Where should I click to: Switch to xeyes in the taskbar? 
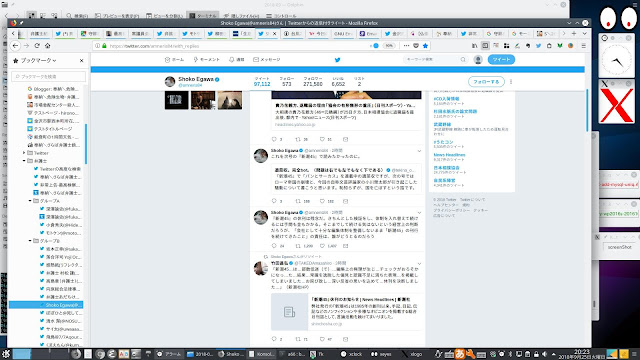coord(381,354)
